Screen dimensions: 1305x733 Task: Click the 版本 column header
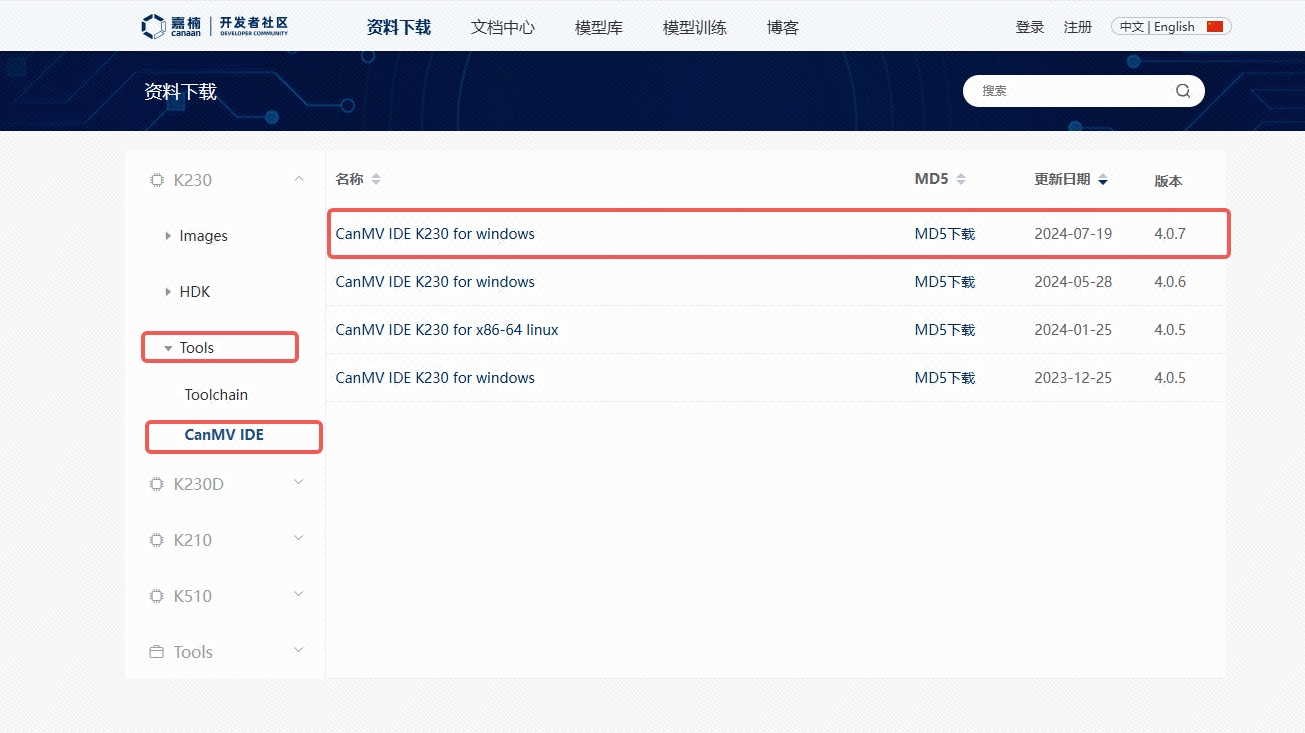pos(1168,181)
